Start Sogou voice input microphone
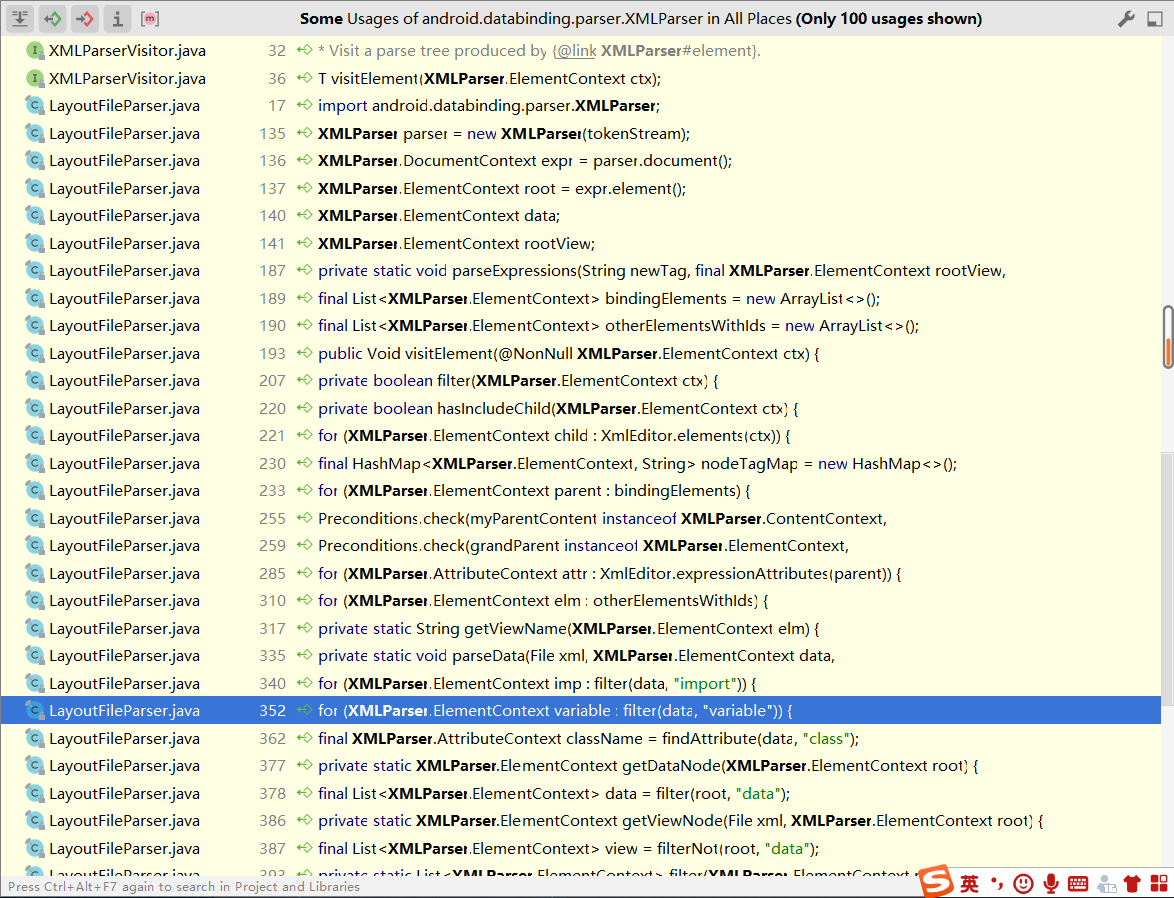Screen dimensions: 1174x898 click(1050, 883)
